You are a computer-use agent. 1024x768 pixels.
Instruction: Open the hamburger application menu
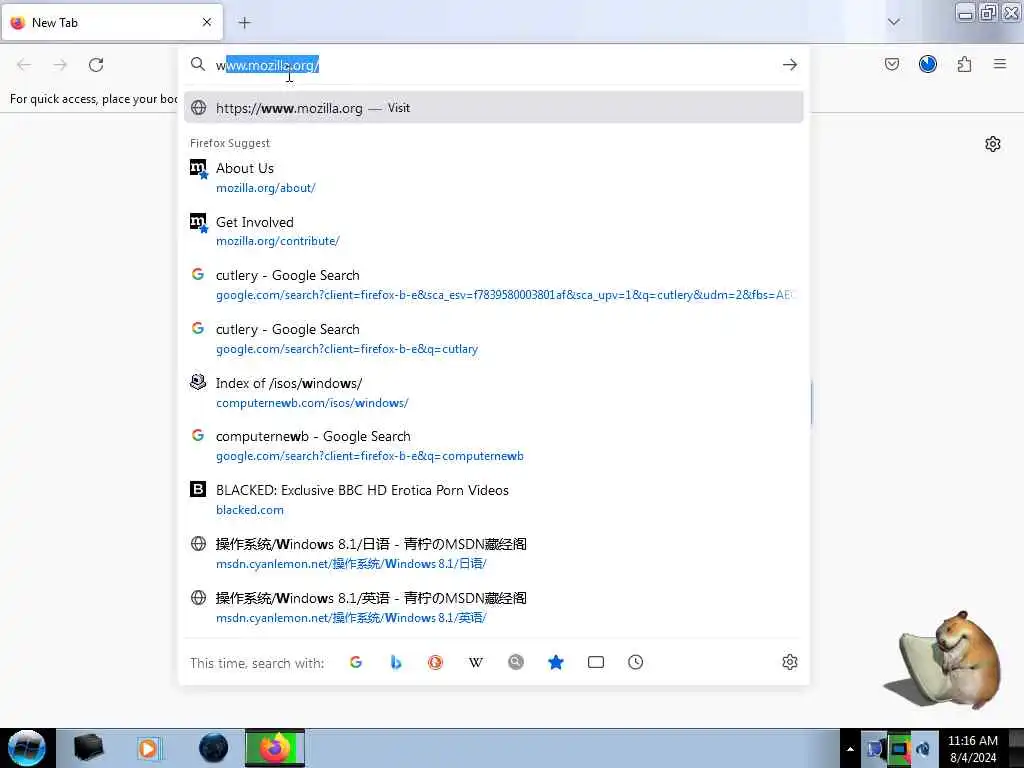(x=1000, y=64)
